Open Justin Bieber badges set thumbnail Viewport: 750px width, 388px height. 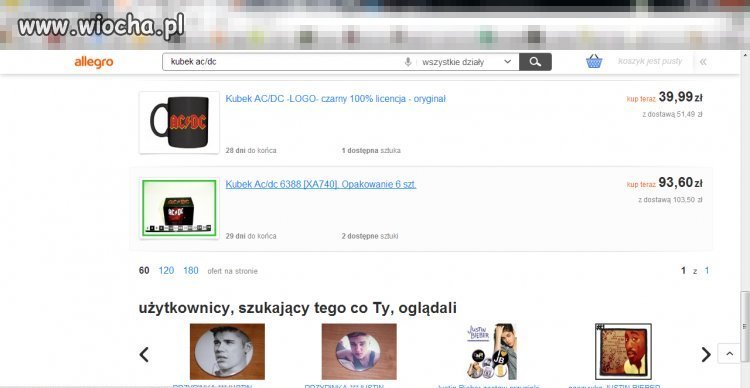click(491, 351)
